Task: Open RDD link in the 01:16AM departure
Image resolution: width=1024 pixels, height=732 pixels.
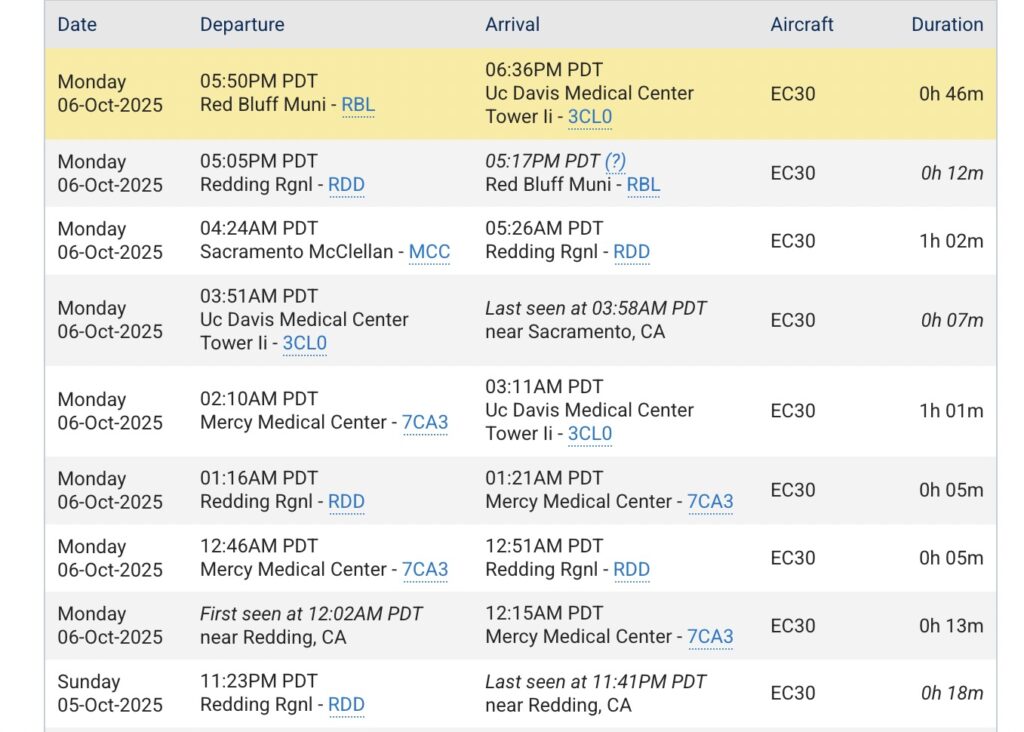Action: point(346,501)
